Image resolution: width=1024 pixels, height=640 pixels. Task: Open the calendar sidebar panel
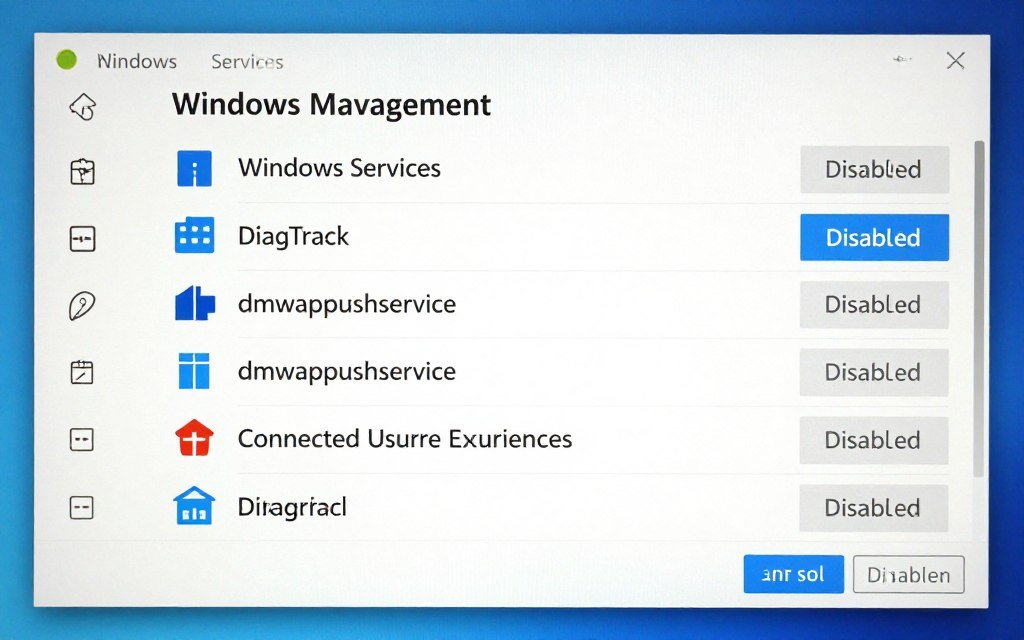[82, 371]
